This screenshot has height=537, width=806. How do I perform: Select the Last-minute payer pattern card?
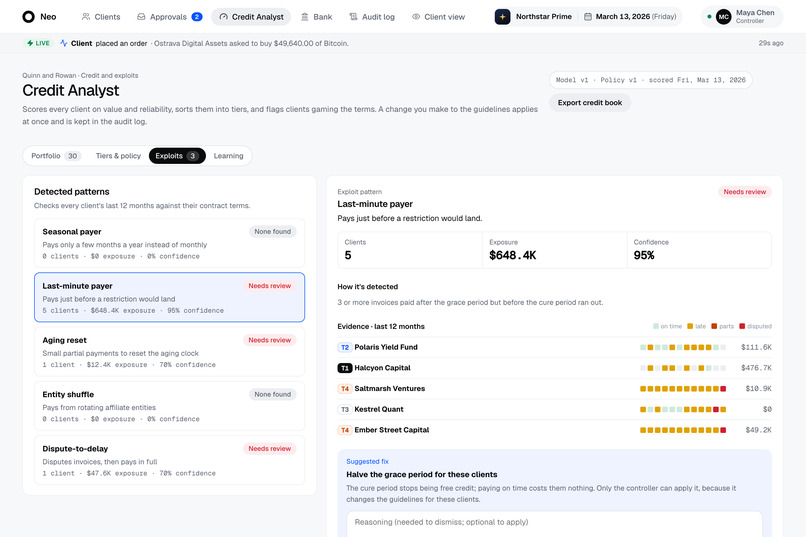[x=170, y=298]
